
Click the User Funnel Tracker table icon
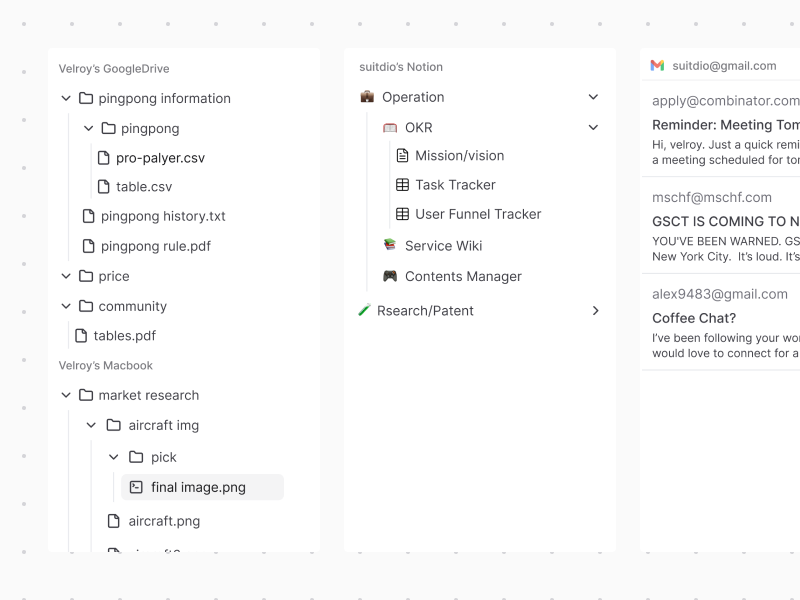(403, 214)
